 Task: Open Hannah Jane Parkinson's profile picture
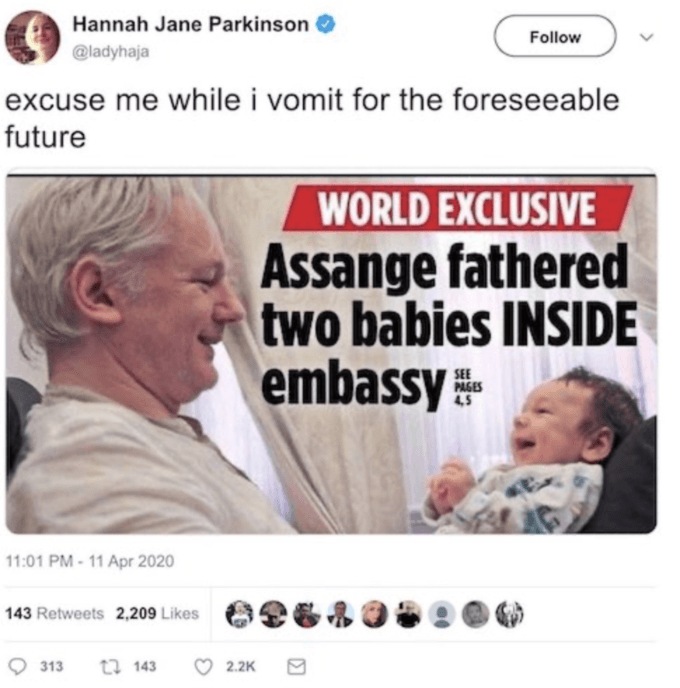(32, 37)
